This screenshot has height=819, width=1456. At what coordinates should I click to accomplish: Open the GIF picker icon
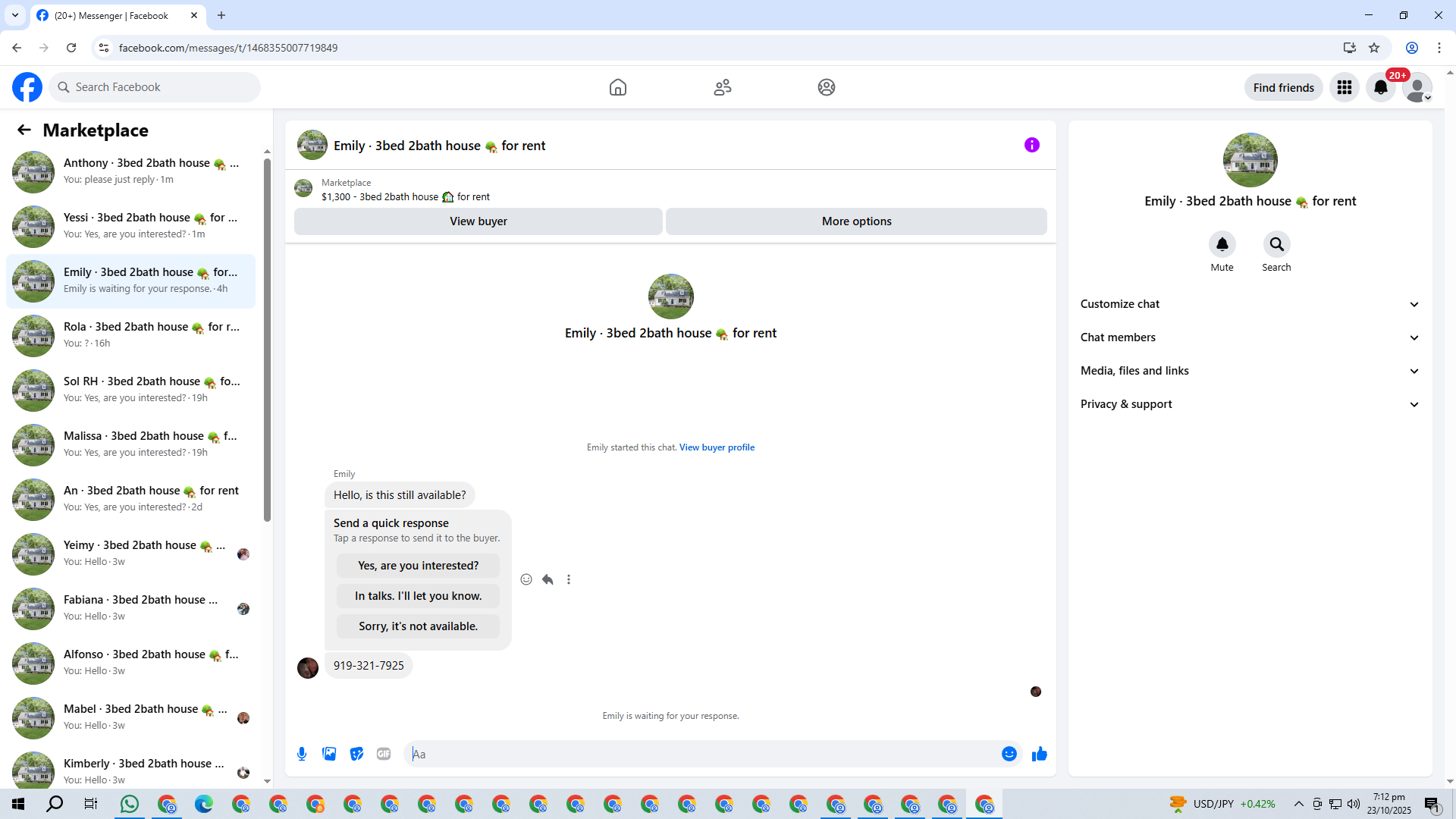point(384,754)
